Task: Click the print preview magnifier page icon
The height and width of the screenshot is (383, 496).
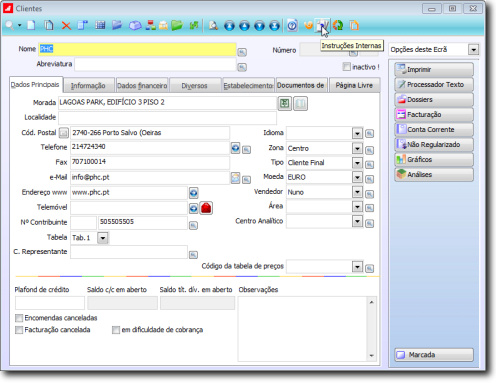Action: (x=213, y=25)
